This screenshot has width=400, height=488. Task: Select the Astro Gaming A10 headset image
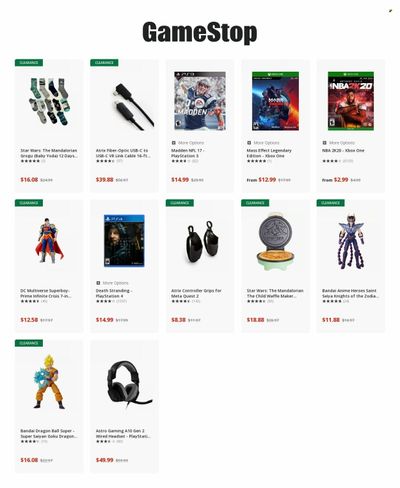(x=129, y=384)
